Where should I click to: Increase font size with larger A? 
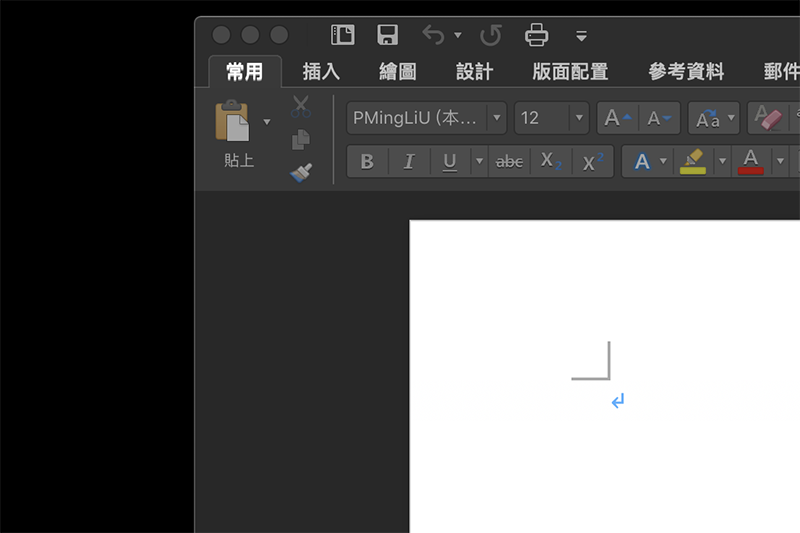(617, 118)
